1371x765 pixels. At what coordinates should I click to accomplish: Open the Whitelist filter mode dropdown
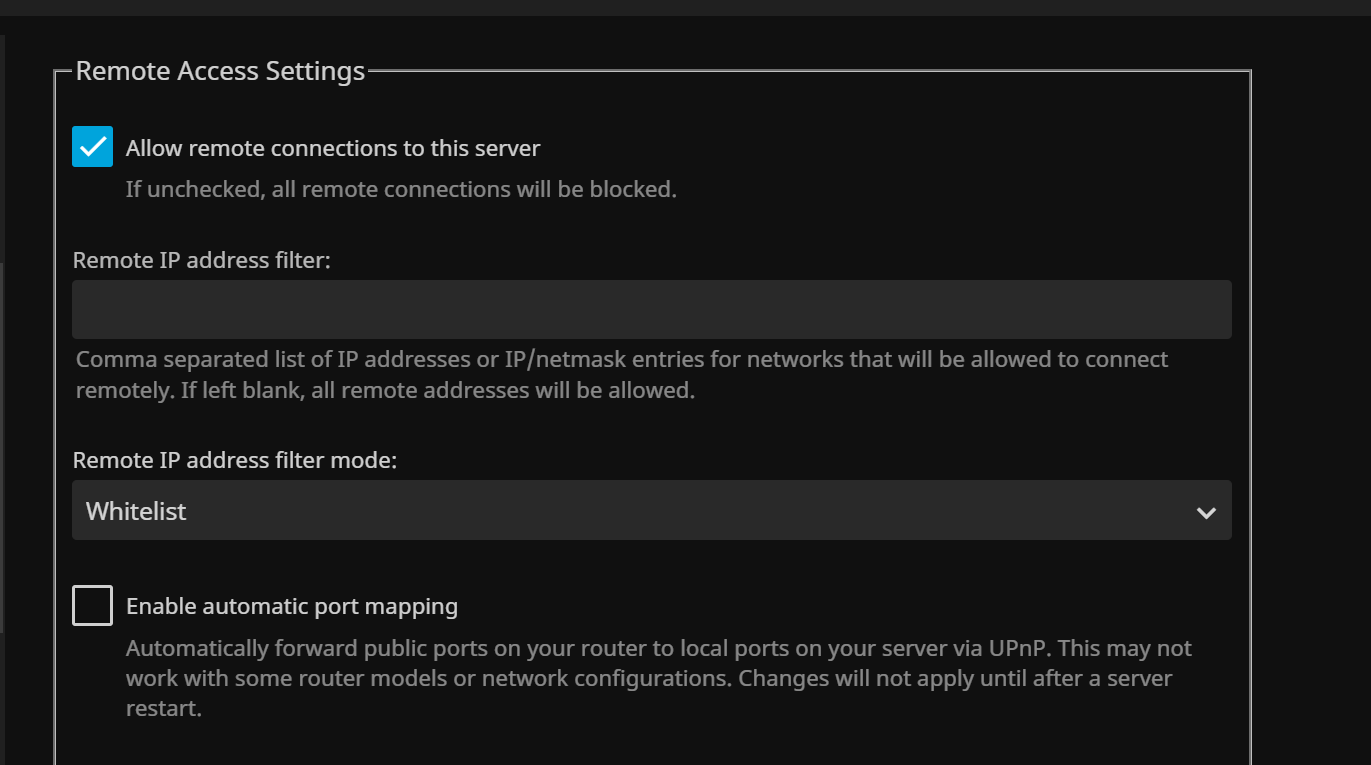[x=651, y=511]
